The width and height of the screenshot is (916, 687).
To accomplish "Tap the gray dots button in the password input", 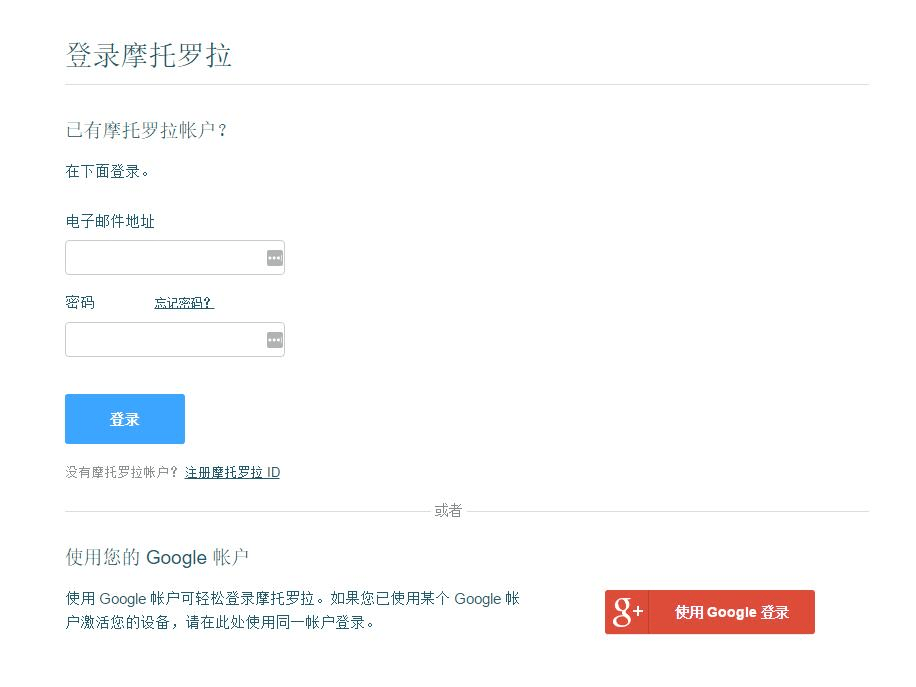I will point(274,339).
